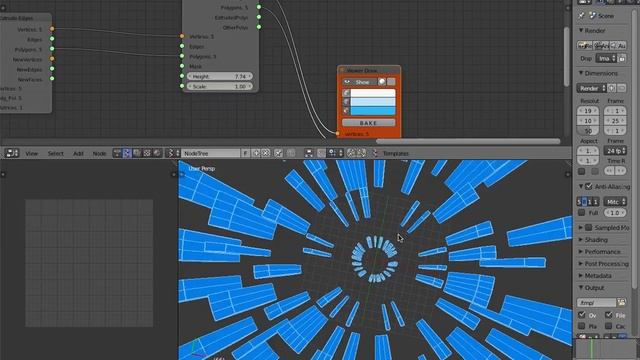This screenshot has width=640, height=360.
Task: Click the light blue edge color swatch
Action: click(x=373, y=102)
